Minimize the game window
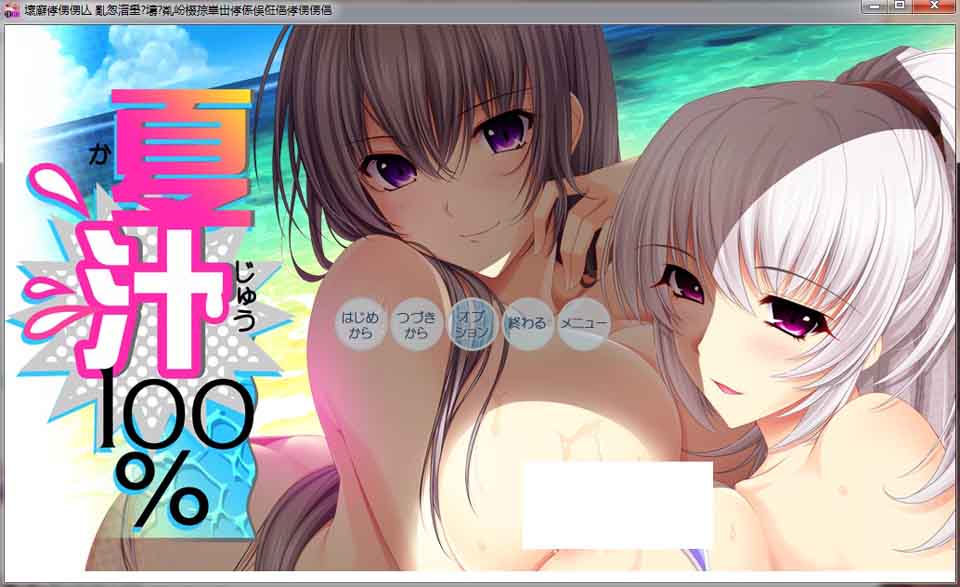Image resolution: width=960 pixels, height=587 pixels. tap(874, 6)
